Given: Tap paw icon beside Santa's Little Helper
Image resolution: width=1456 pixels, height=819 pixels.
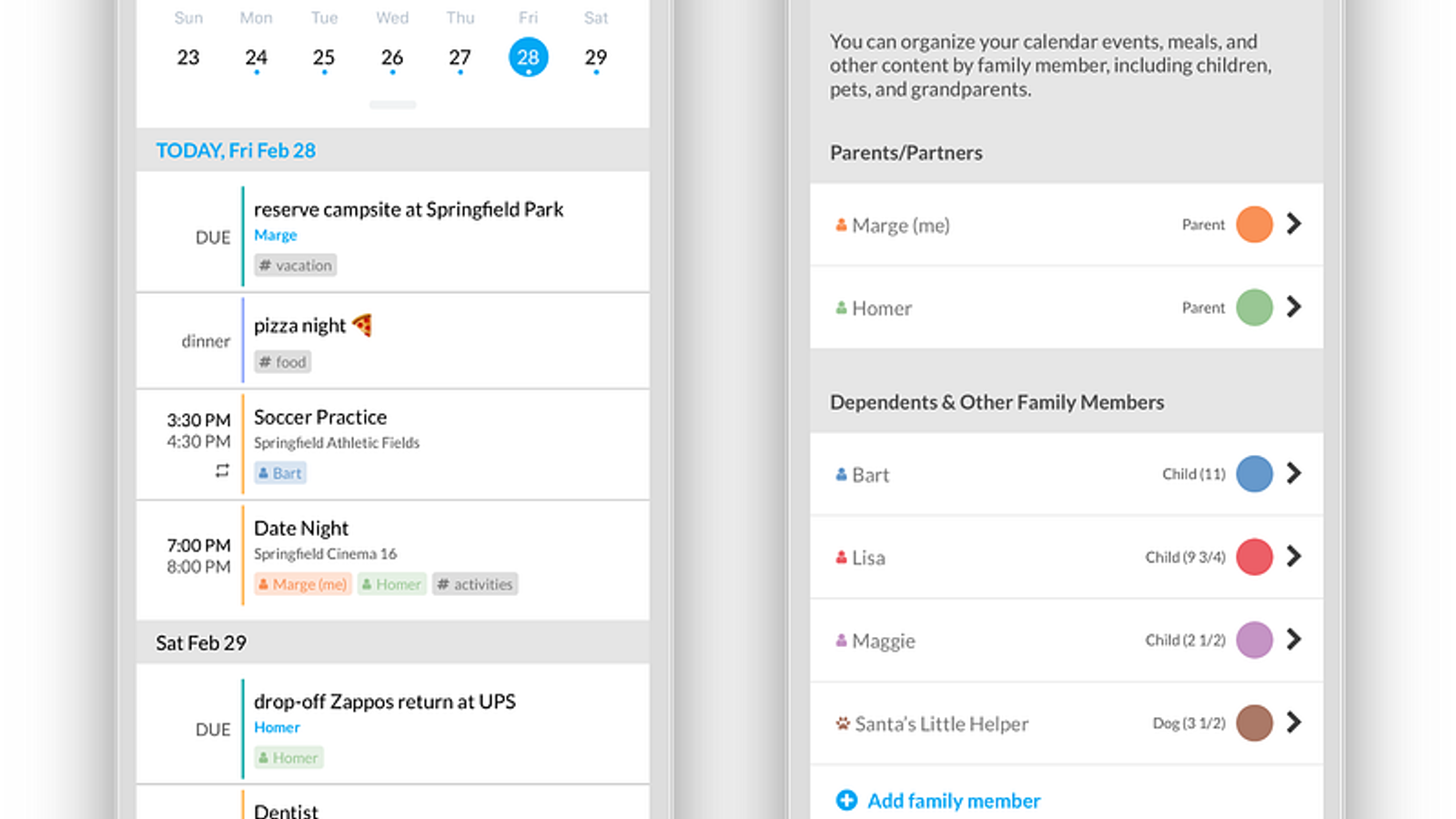Looking at the screenshot, I should [843, 723].
